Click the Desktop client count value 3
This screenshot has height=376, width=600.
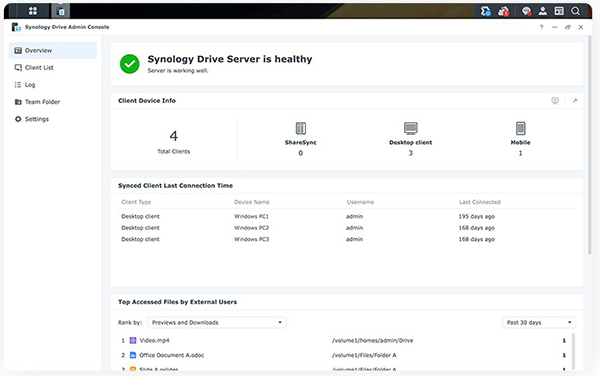tap(411, 153)
